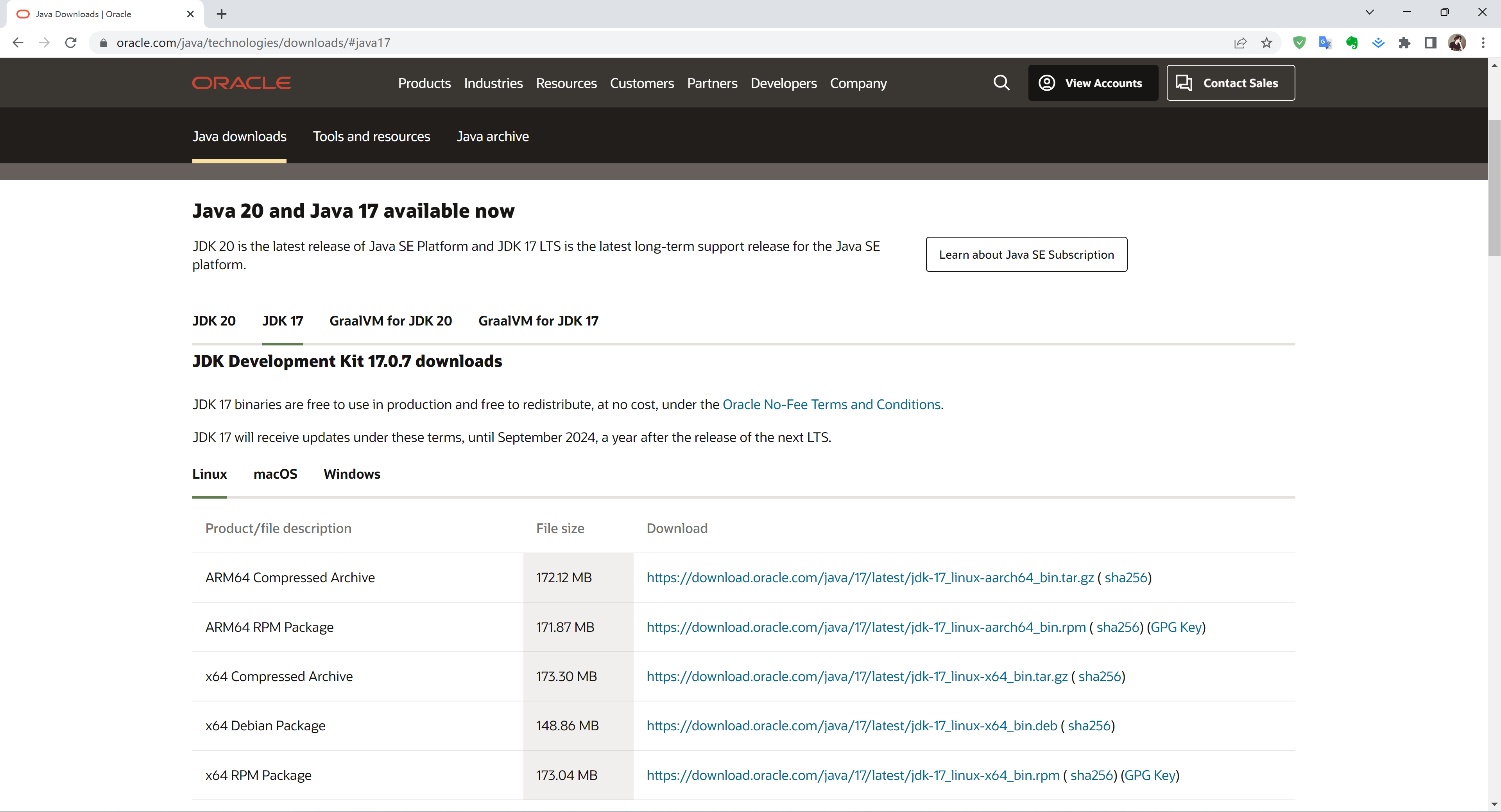Open the Chrome profile avatar
The height and width of the screenshot is (812, 1501).
tap(1457, 43)
